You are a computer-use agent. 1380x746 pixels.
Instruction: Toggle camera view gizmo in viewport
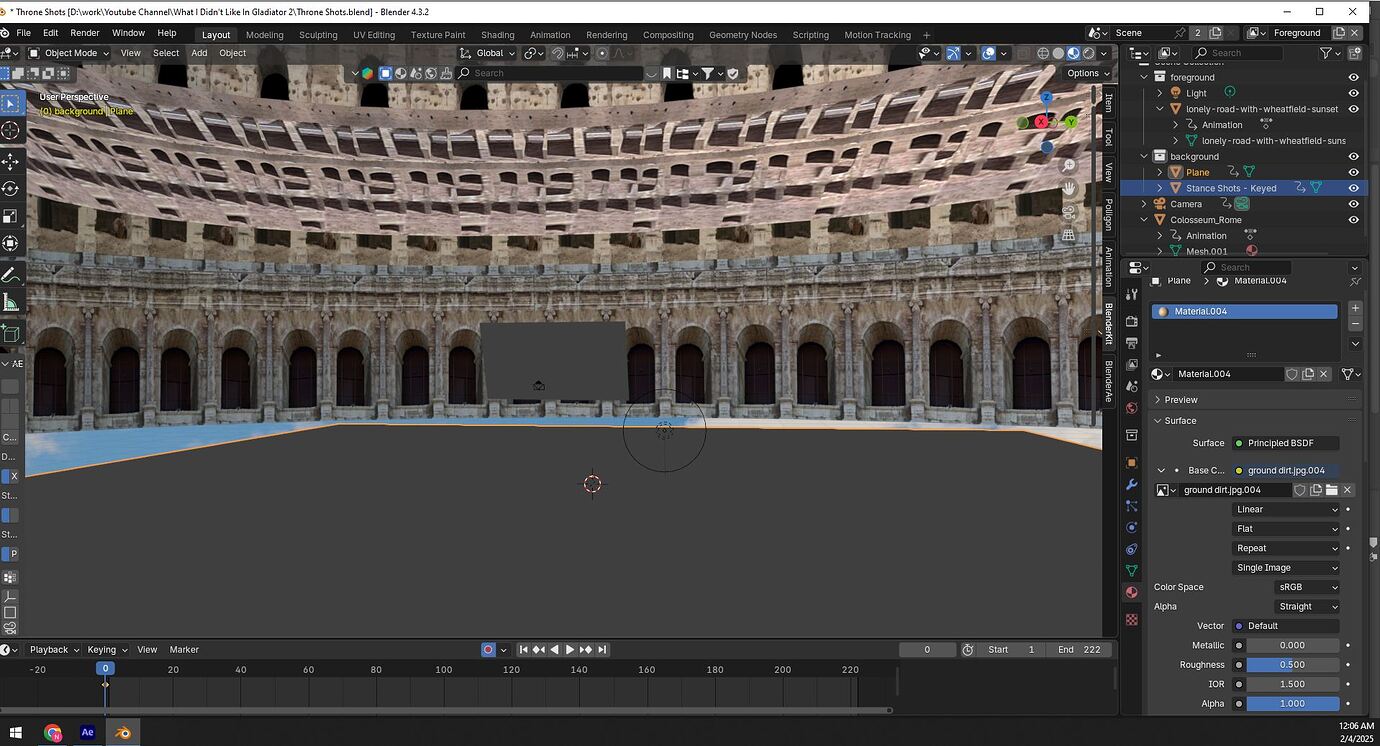(x=1069, y=212)
